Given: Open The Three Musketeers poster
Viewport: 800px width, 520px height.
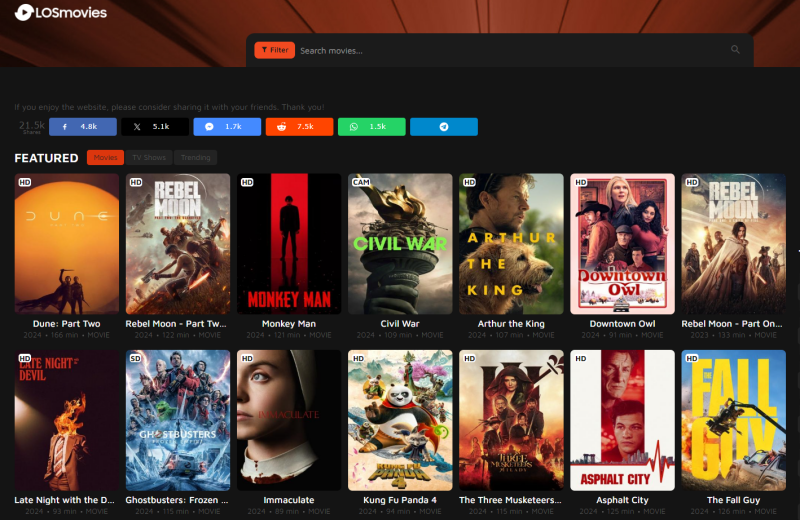Looking at the screenshot, I should click(511, 420).
